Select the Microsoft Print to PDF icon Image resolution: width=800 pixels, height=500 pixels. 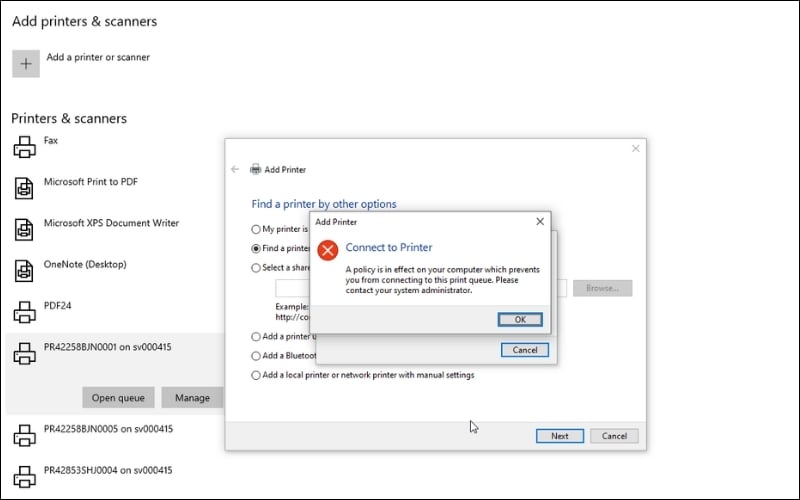pyautogui.click(x=24, y=188)
